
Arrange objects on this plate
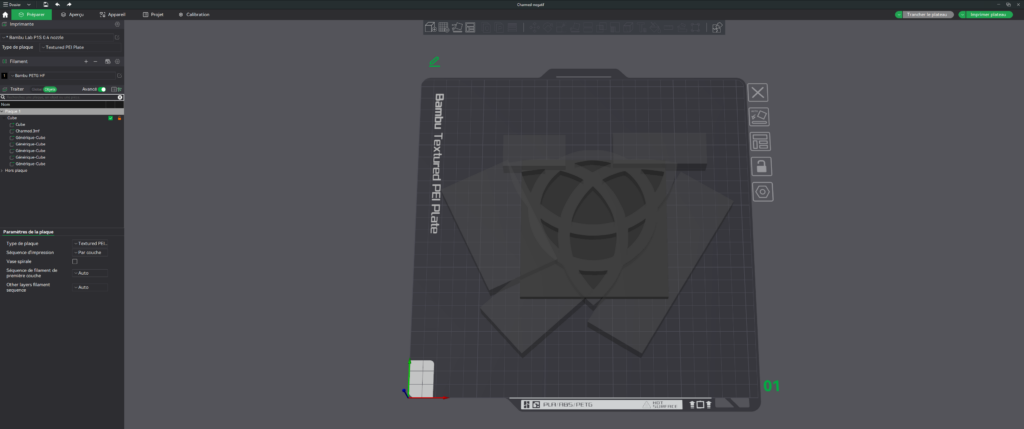[x=761, y=142]
